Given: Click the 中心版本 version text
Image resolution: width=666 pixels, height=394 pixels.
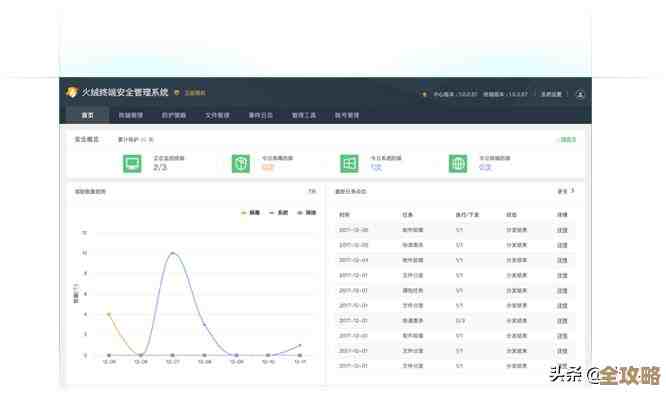Looking at the screenshot, I should pos(455,94).
